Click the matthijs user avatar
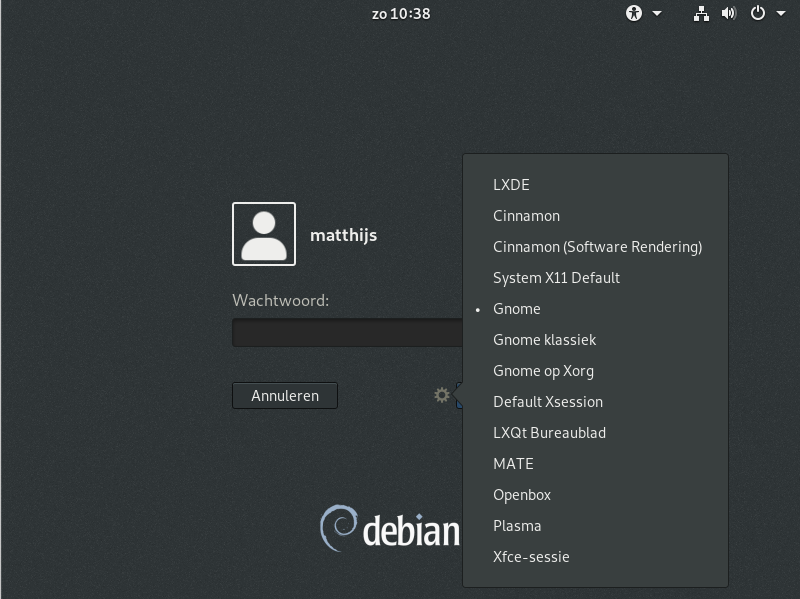The width and height of the screenshot is (800, 599). pos(264,234)
